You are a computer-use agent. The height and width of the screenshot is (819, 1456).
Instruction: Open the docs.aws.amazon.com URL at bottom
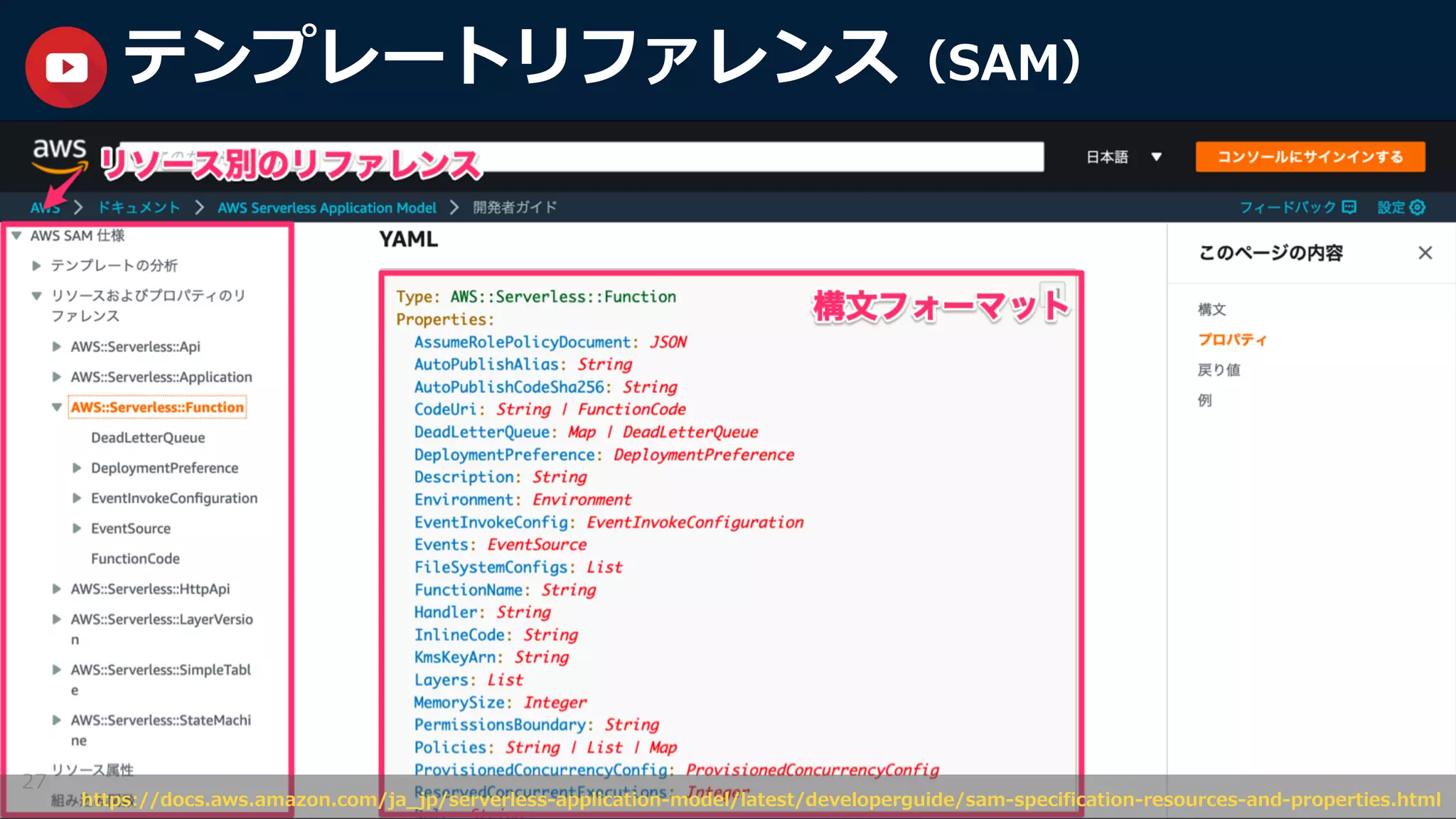click(761, 800)
